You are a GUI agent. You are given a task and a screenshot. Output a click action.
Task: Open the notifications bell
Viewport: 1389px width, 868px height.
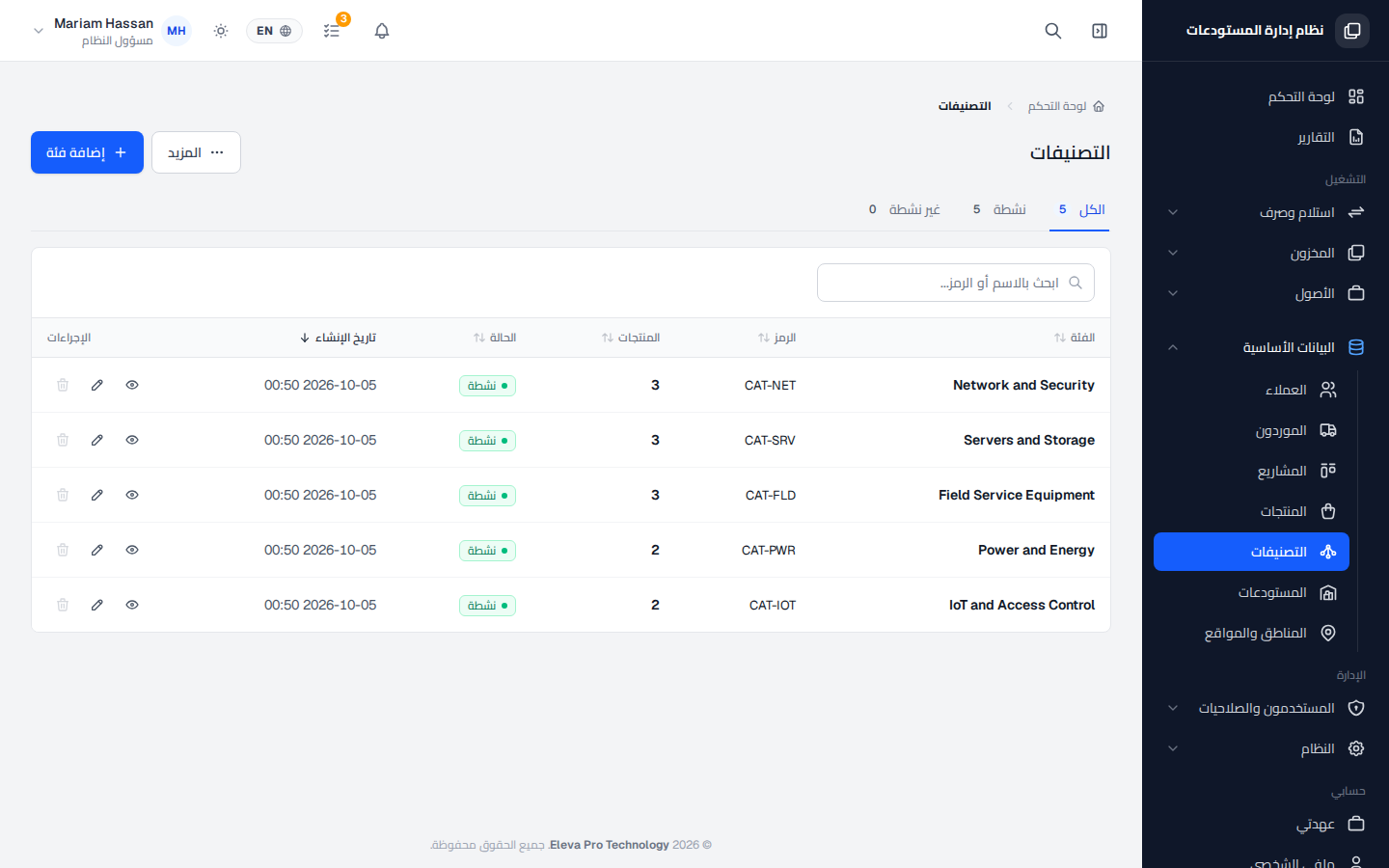(382, 31)
